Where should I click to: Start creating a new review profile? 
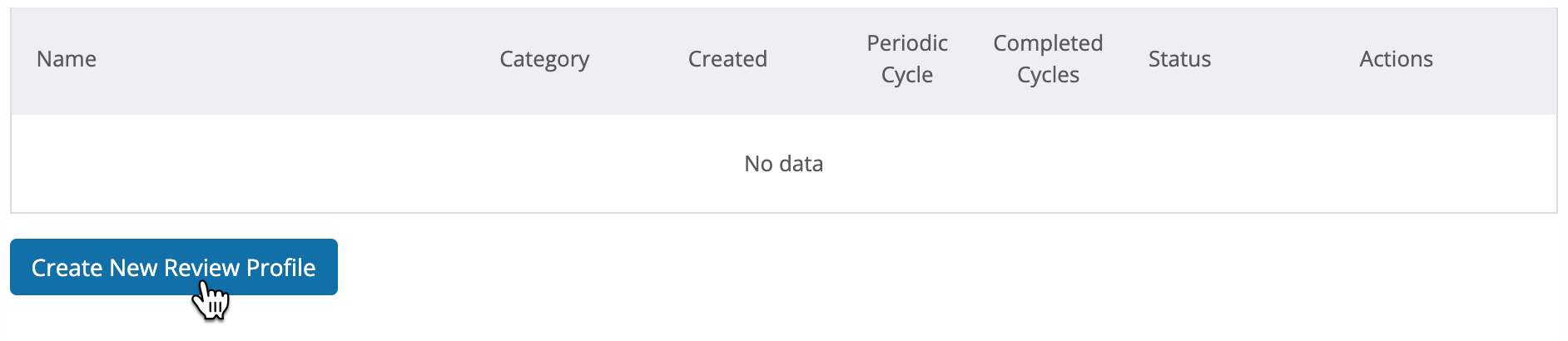[x=174, y=267]
